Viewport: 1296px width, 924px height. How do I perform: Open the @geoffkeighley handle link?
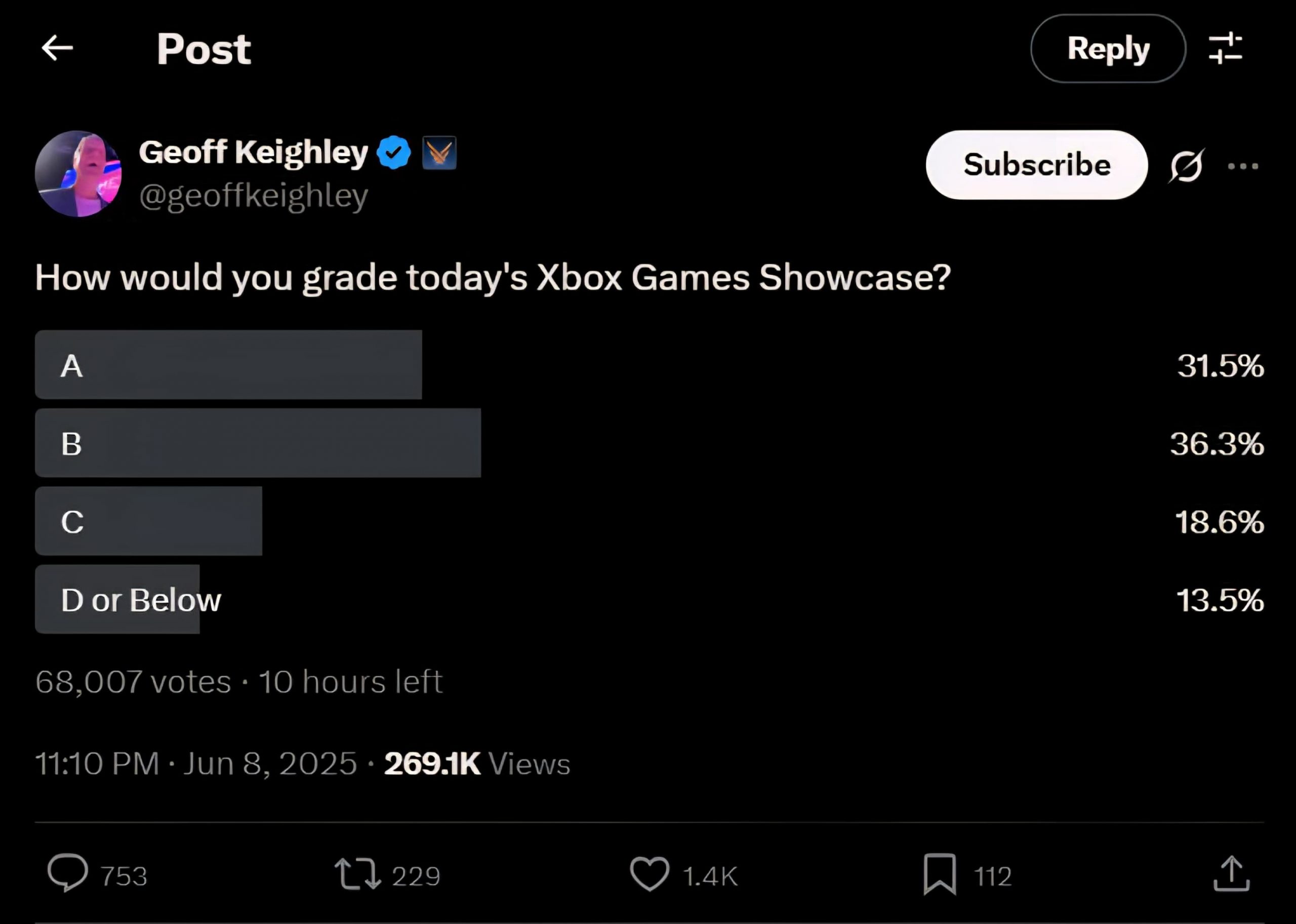pyautogui.click(x=254, y=196)
